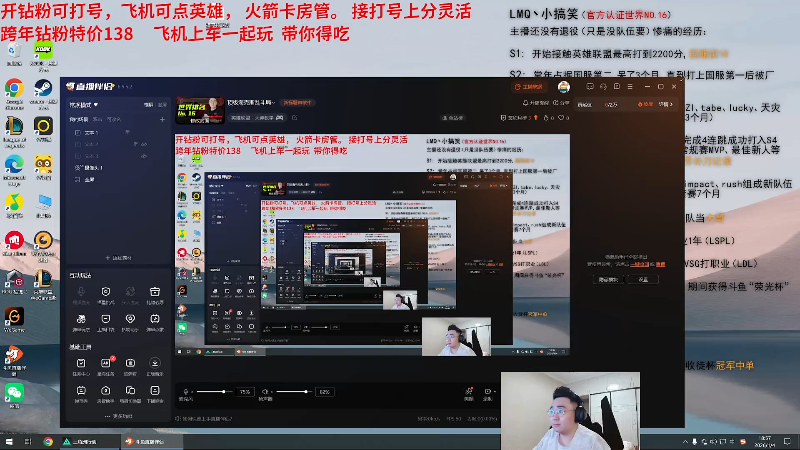Open the checkmark box icon in basic tools
800x450 pixels.
(81, 363)
